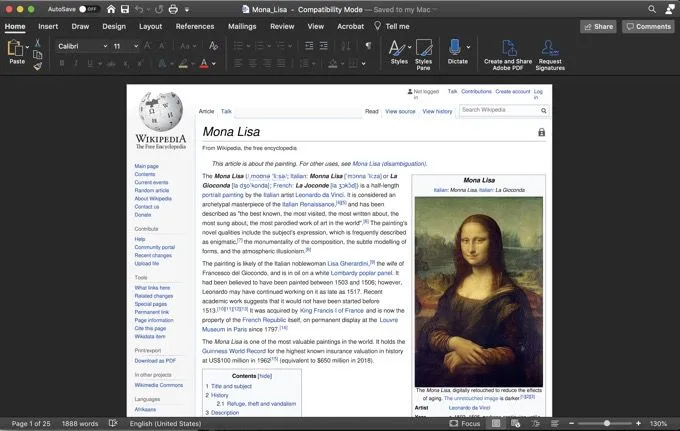680x431 pixels.
Task: Click the Home icon in title bar
Action: (111, 9)
